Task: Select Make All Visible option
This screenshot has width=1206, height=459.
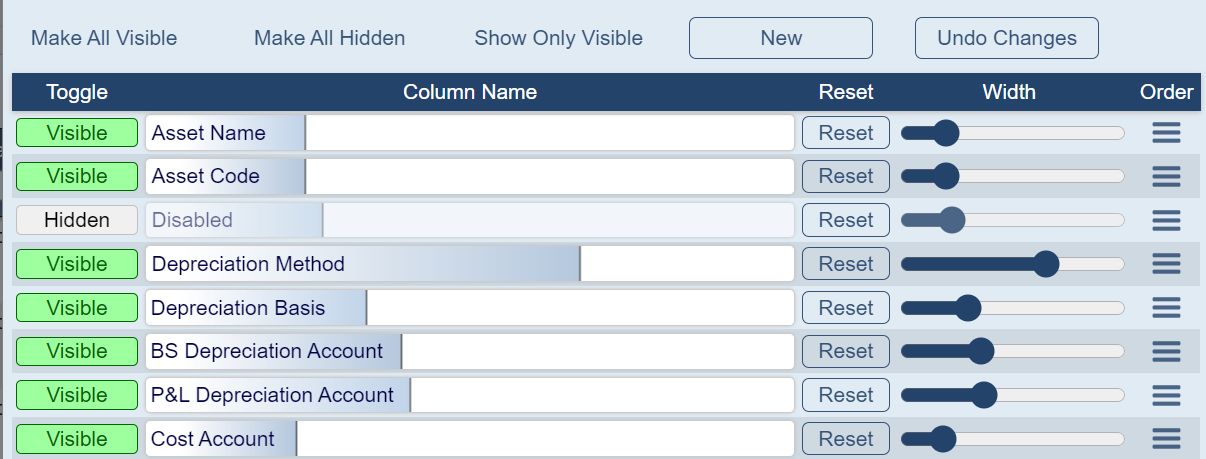Action: coord(104,38)
